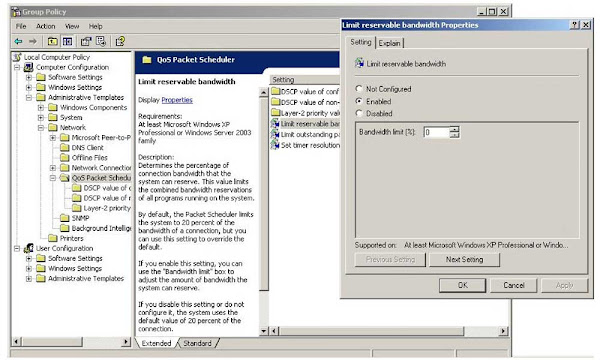Click the Properties link in description pane
The image size is (600, 360).
[177, 100]
